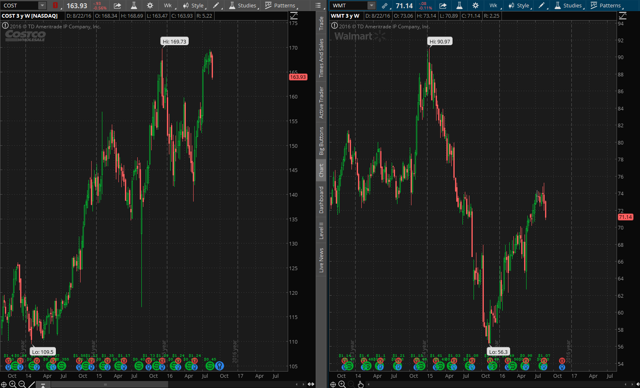This screenshot has width=640, height=388.
Task: Toggle price axis auto-scale icon on COST chart
Action: [293, 16]
